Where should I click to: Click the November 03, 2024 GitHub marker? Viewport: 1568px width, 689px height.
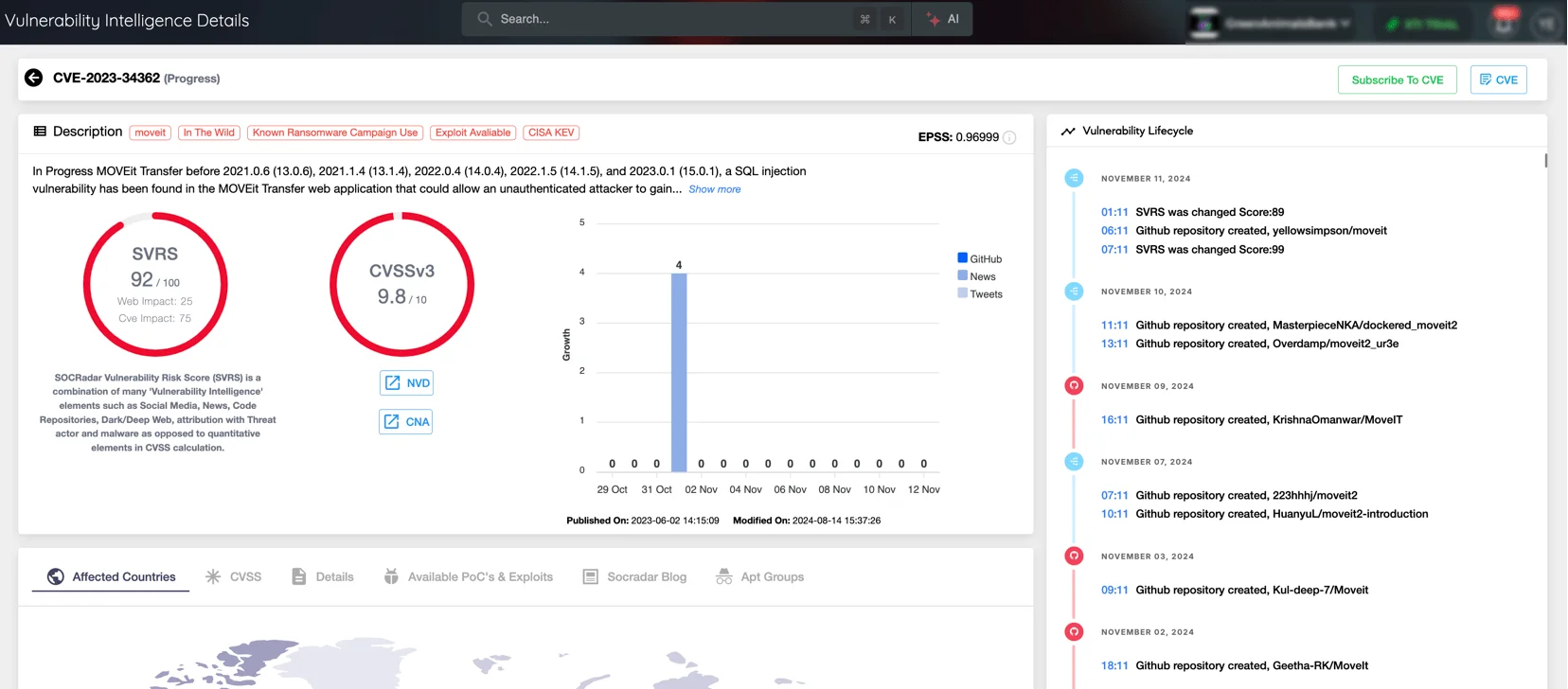(x=1074, y=556)
